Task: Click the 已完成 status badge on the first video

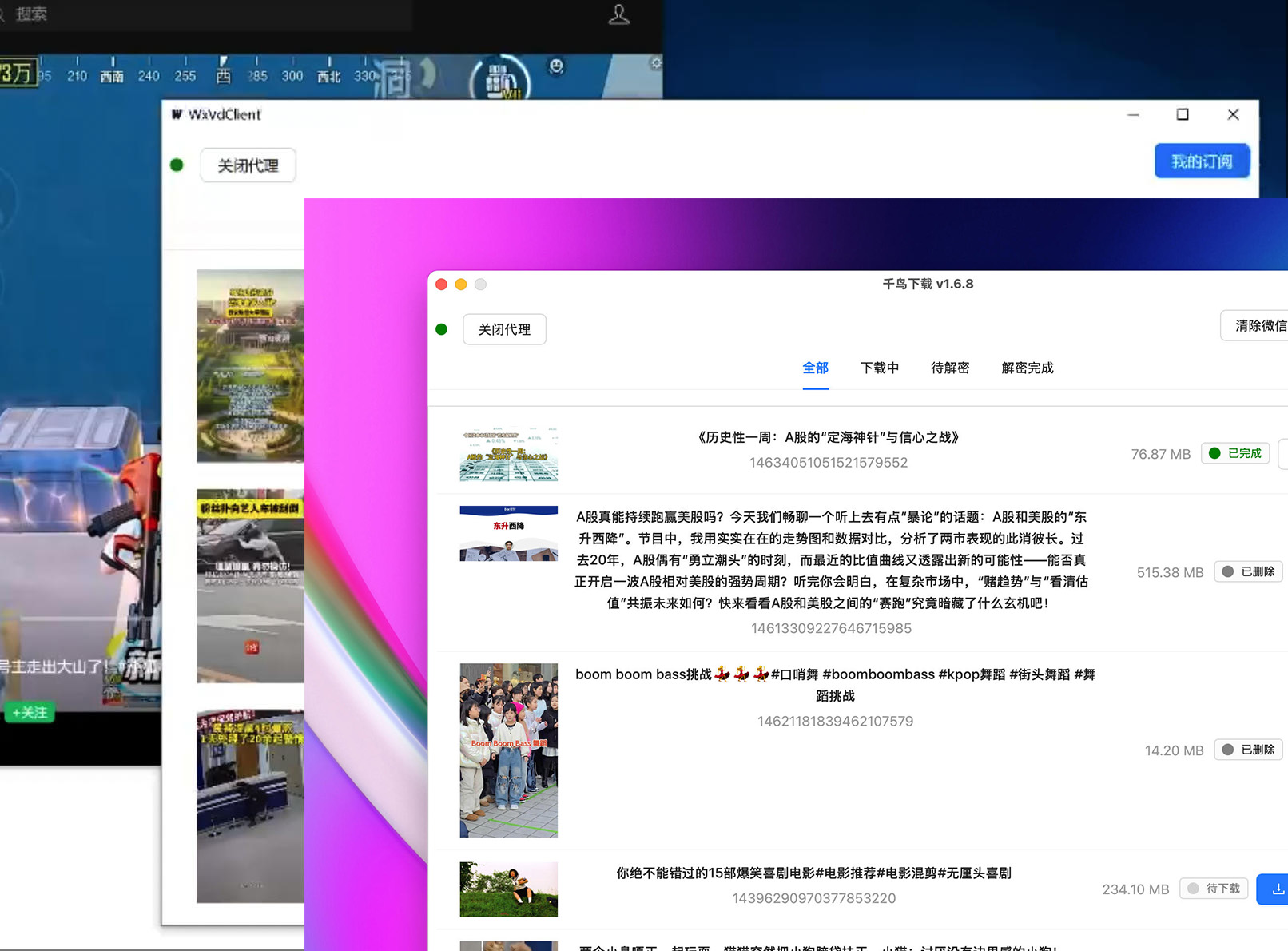Action: (x=1235, y=453)
